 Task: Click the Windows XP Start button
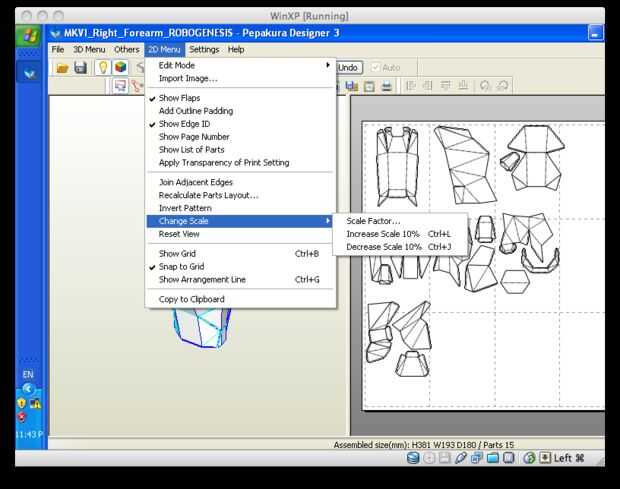click(30, 36)
